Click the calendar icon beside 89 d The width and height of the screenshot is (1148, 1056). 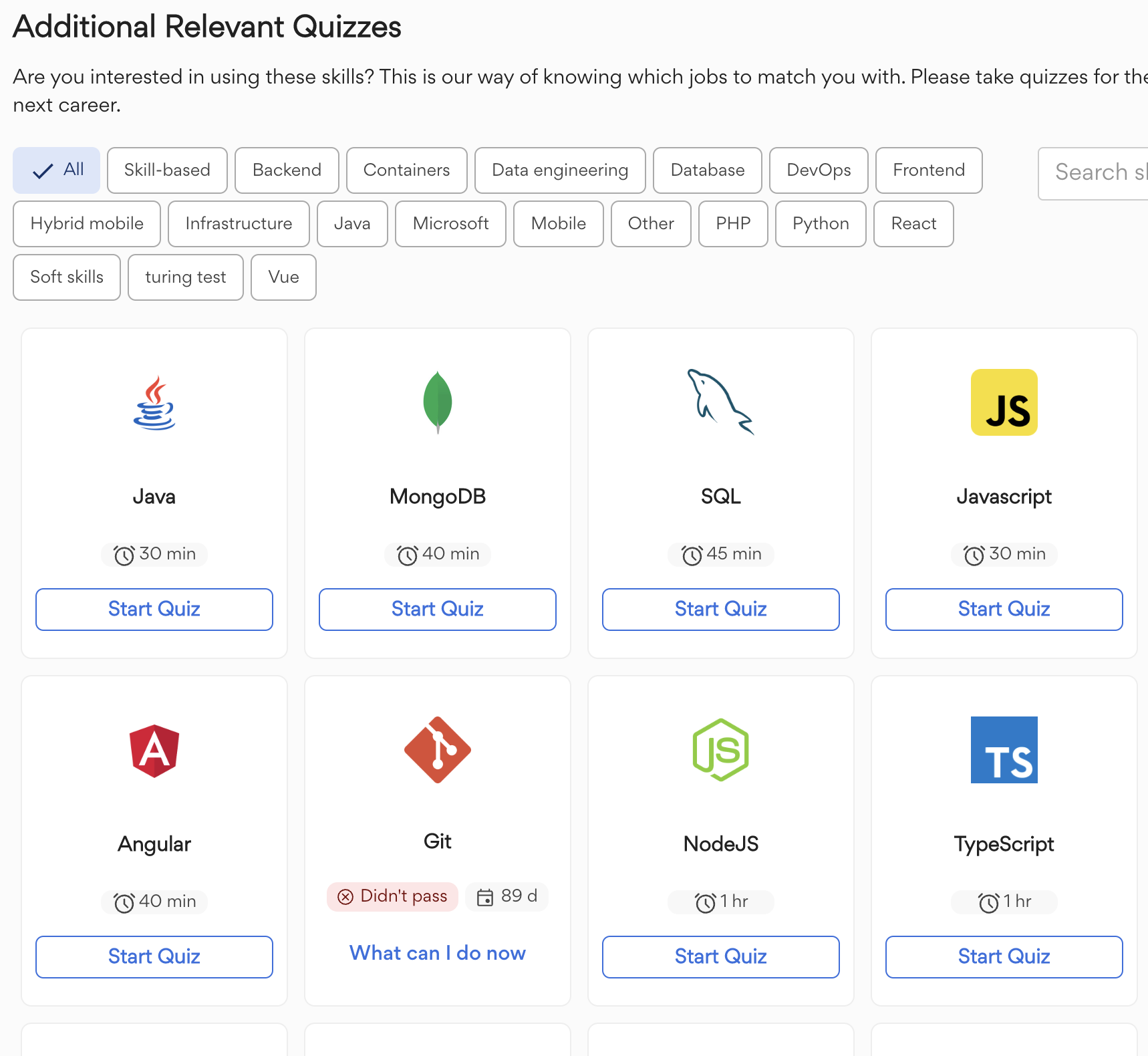point(485,897)
